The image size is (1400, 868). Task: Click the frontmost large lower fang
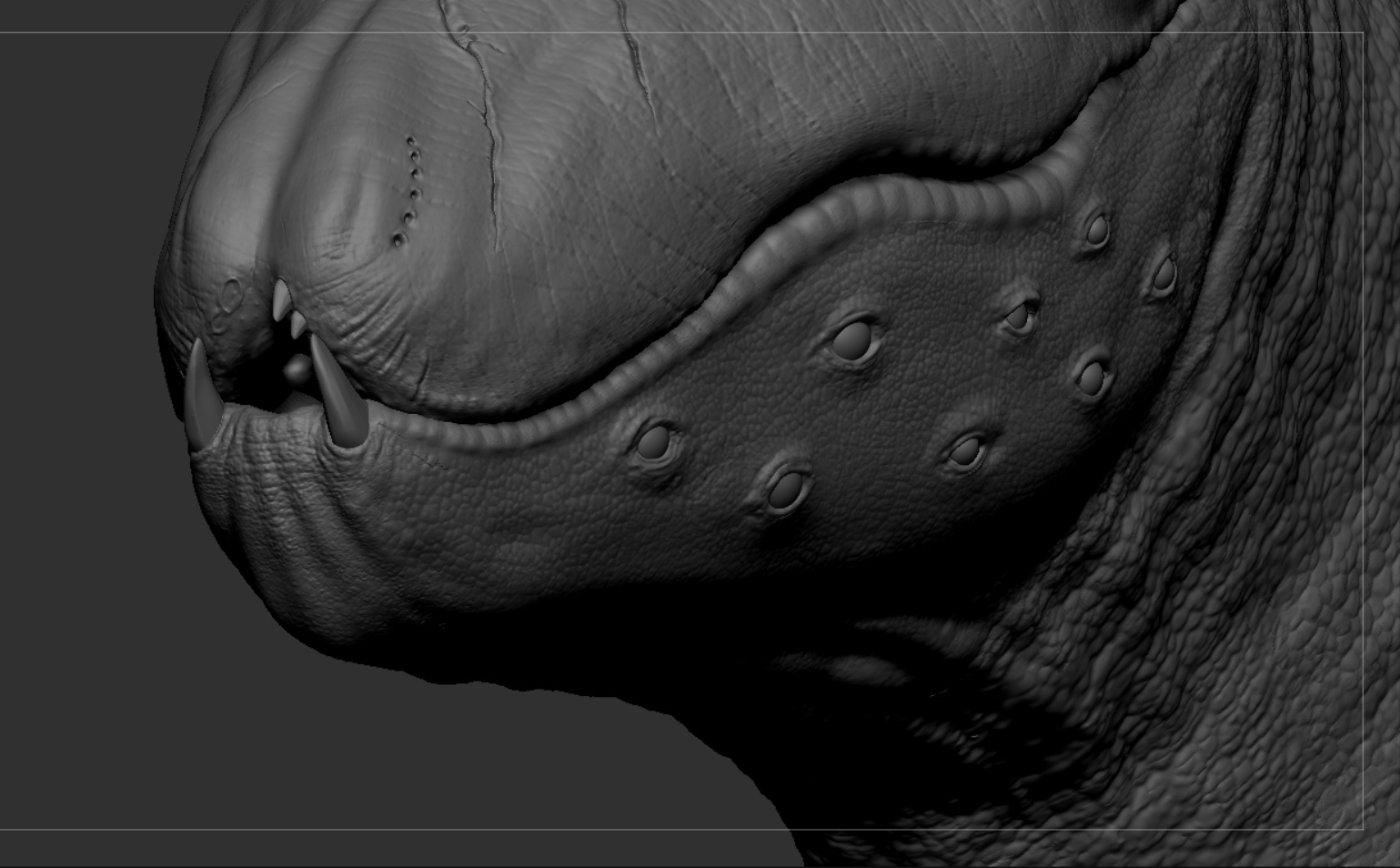[202, 396]
